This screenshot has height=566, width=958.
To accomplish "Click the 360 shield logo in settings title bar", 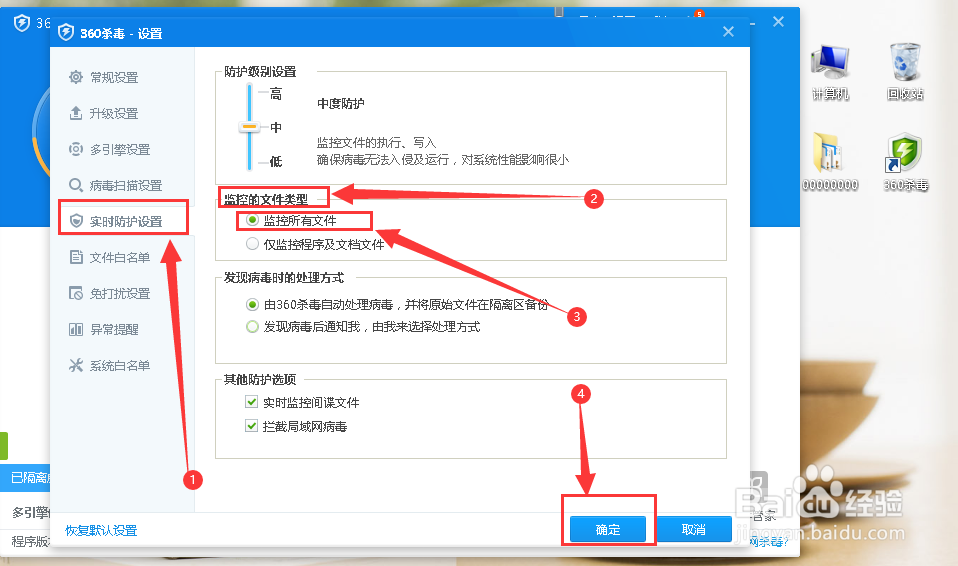I will tap(66, 32).
